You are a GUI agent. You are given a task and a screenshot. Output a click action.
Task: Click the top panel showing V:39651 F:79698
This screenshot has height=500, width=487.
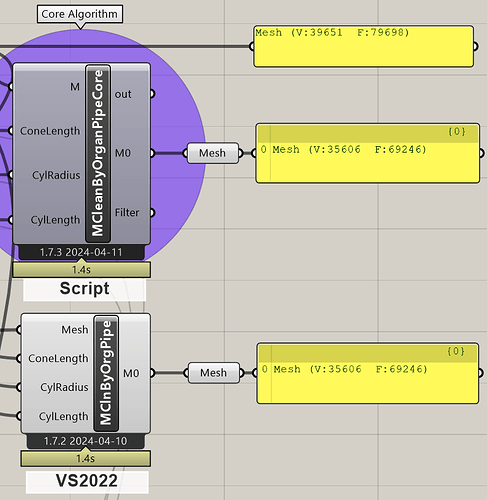pyautogui.click(x=364, y=46)
